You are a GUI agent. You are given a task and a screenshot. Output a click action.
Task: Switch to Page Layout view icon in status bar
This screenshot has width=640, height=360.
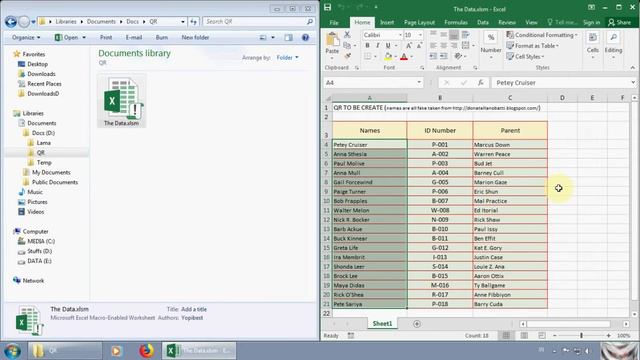click(524, 336)
